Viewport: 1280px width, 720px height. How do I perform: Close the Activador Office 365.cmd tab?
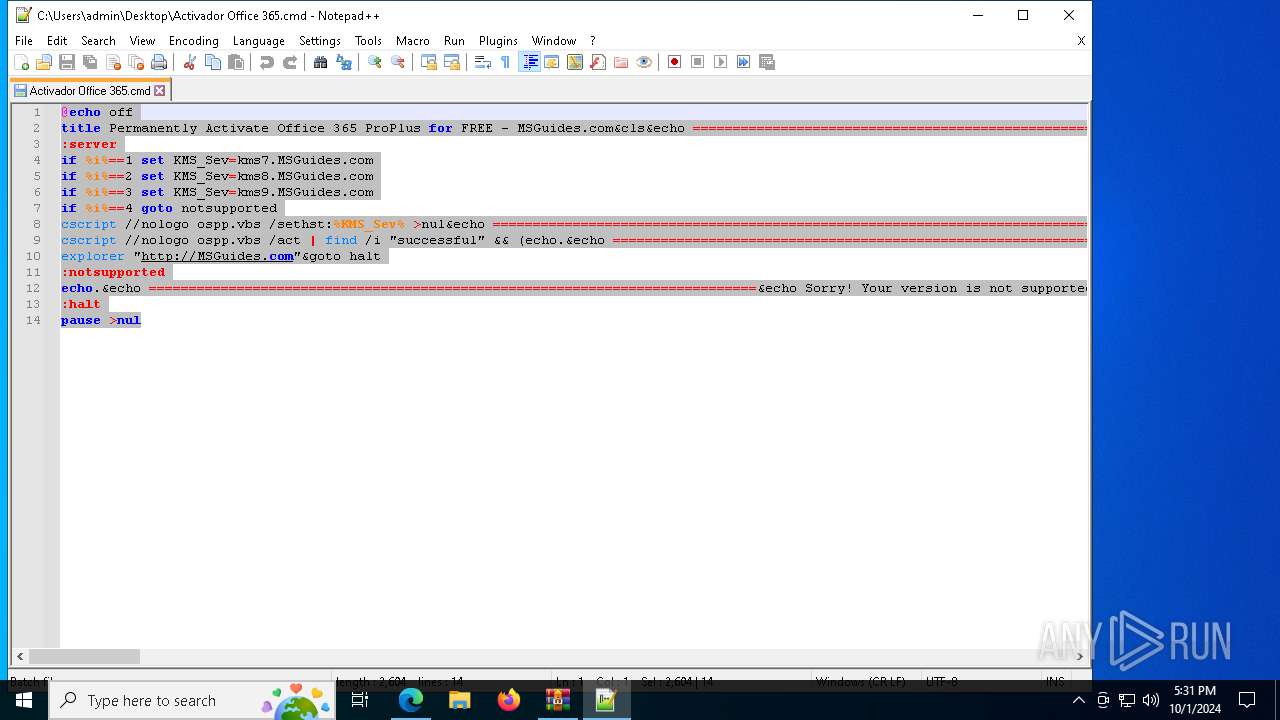pos(160,90)
